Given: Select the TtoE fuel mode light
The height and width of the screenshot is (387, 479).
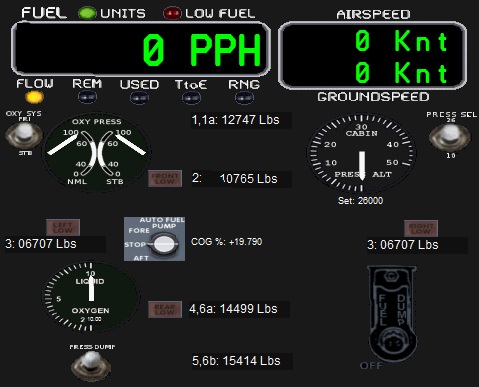Looking at the screenshot, I should point(191,98).
